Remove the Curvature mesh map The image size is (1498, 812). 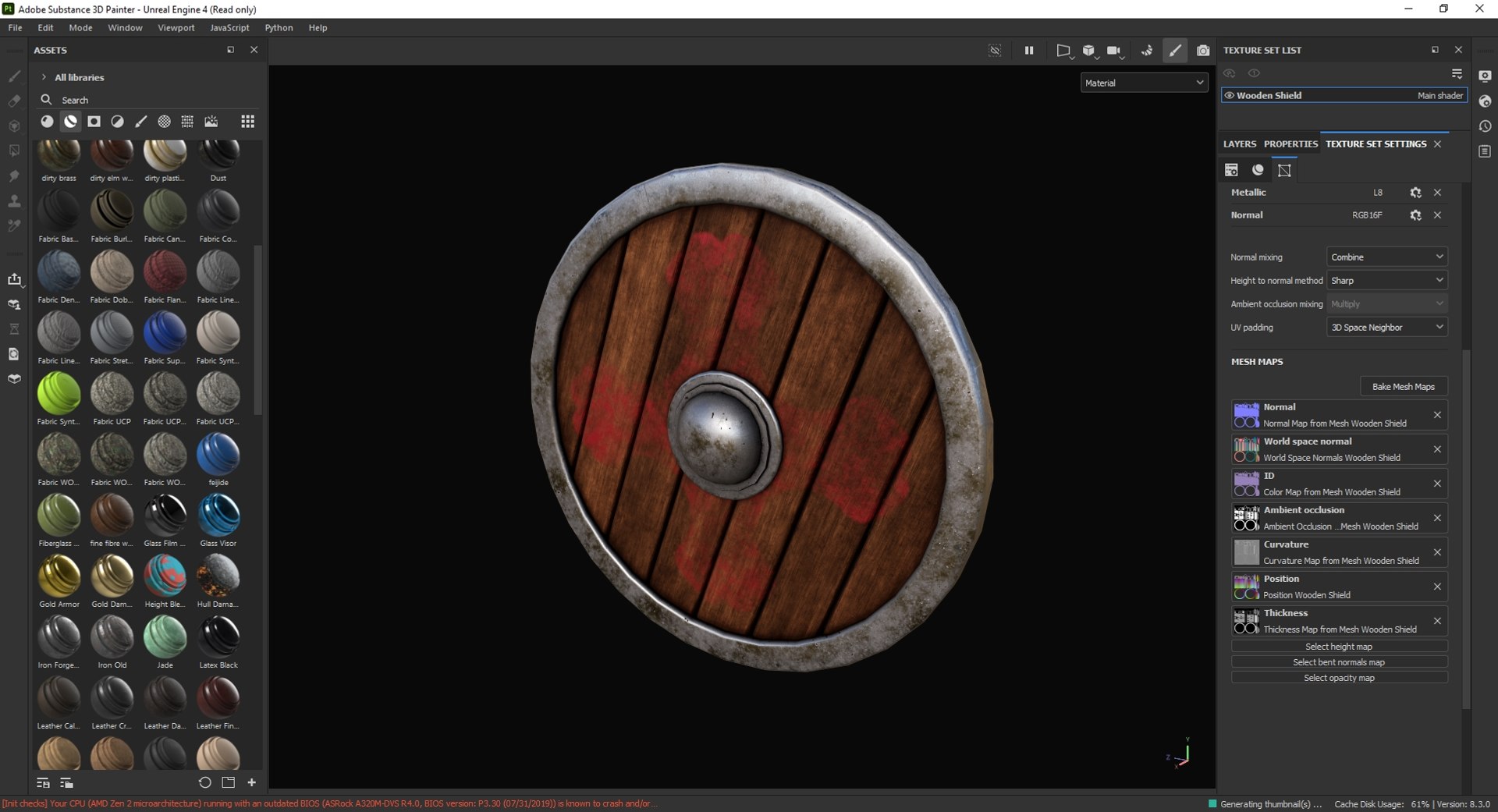coord(1437,552)
